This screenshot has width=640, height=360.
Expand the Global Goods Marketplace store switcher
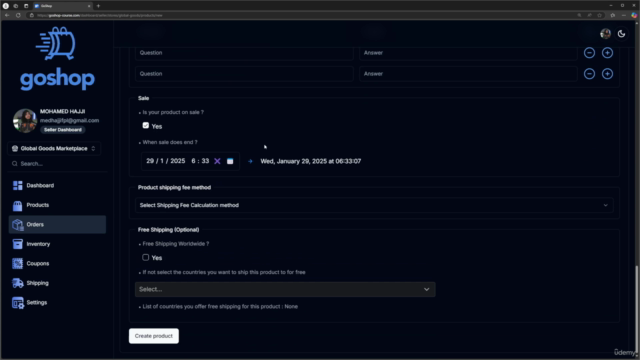coord(54,149)
